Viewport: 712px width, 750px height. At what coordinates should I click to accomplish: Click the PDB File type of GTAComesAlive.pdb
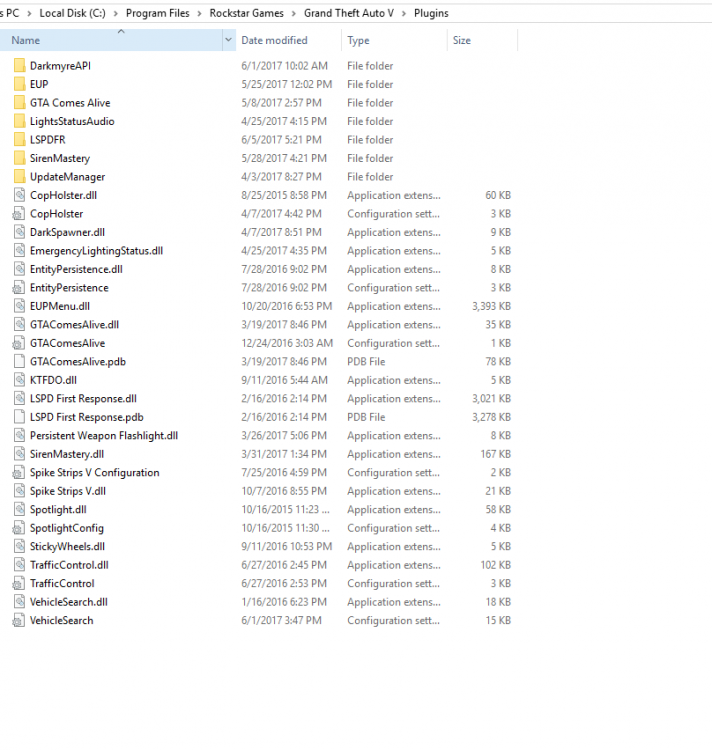pyautogui.click(x=366, y=362)
